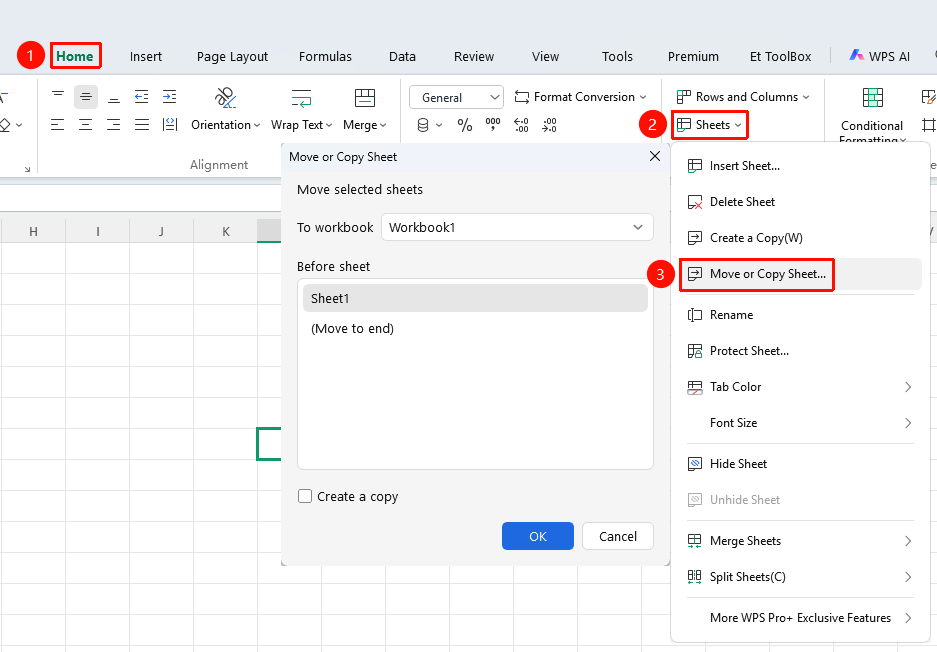
Task: Select Protect Sheet menu entry
Action: (x=800, y=351)
